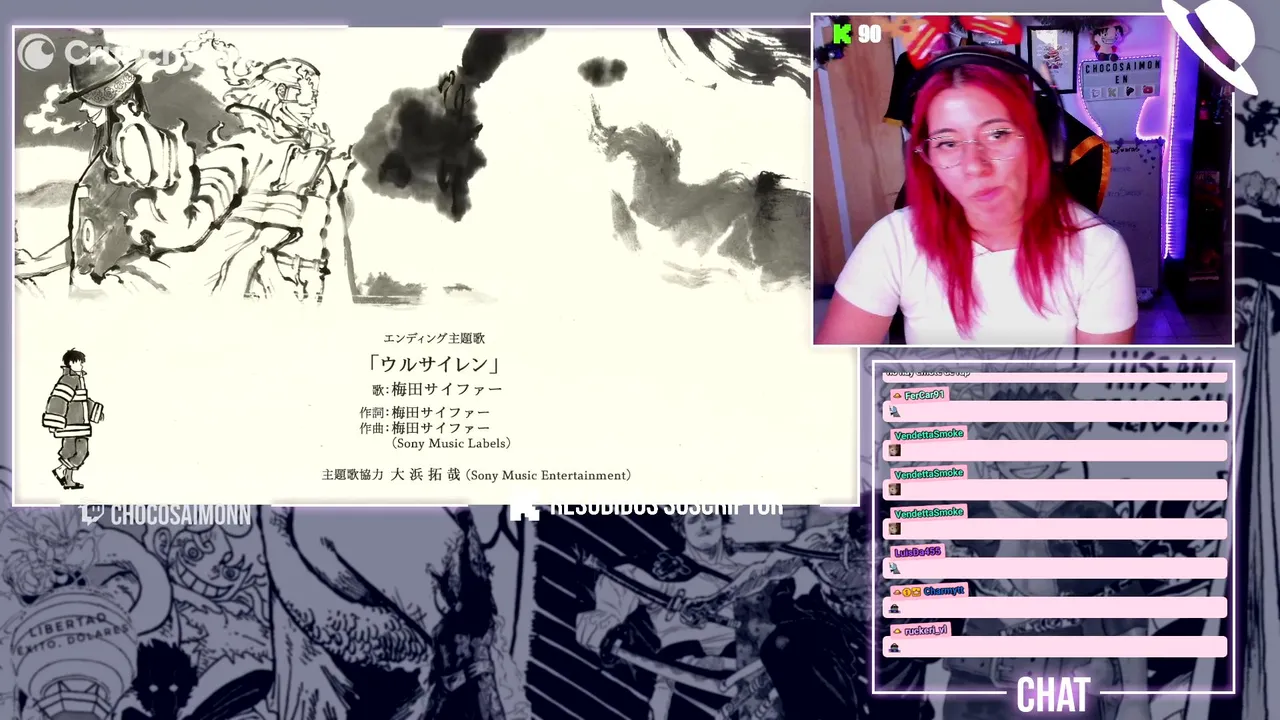Click the エンディング主題歌 heading text
The width and height of the screenshot is (1280, 720).
point(434,339)
